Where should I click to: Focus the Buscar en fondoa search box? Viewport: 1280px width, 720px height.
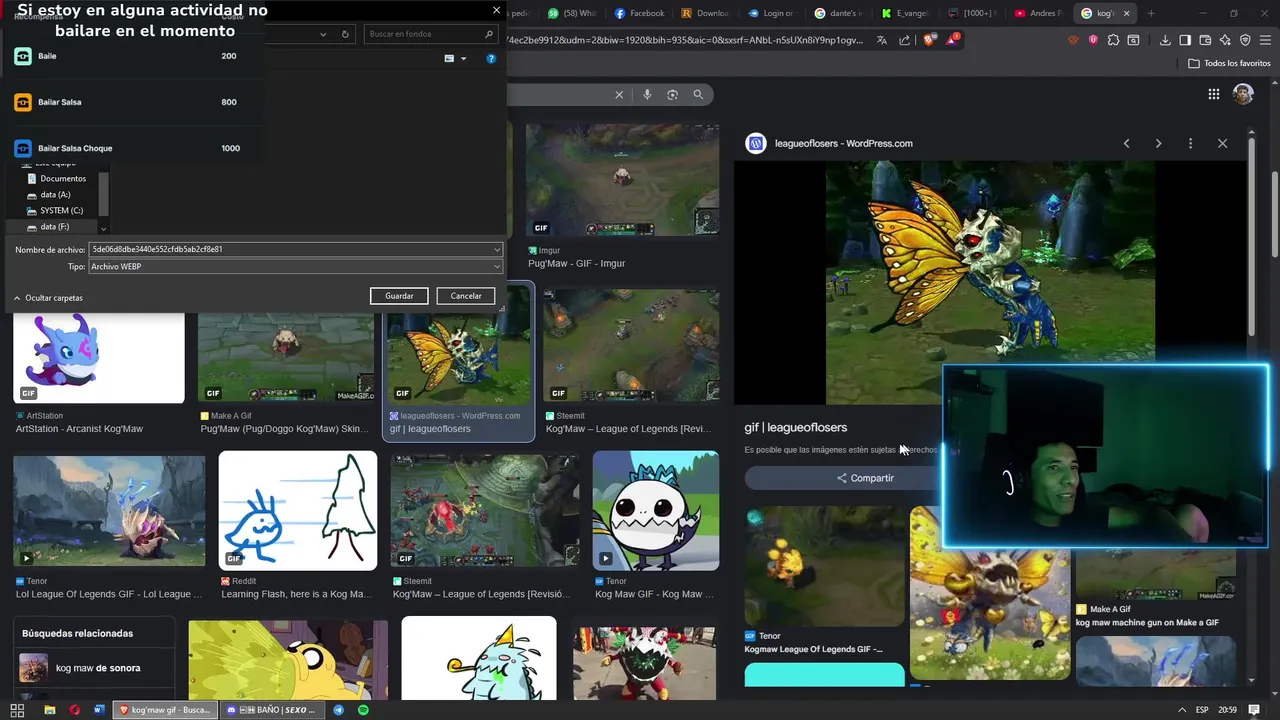pyautogui.click(x=430, y=34)
